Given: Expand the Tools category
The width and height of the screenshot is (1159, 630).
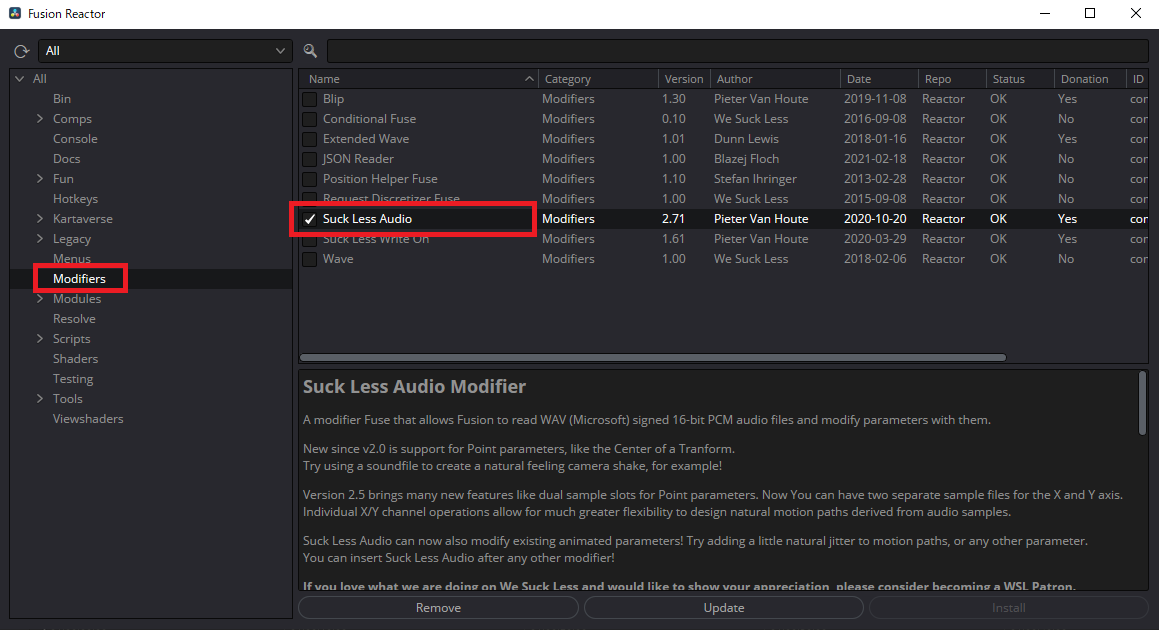Looking at the screenshot, I should coord(40,398).
